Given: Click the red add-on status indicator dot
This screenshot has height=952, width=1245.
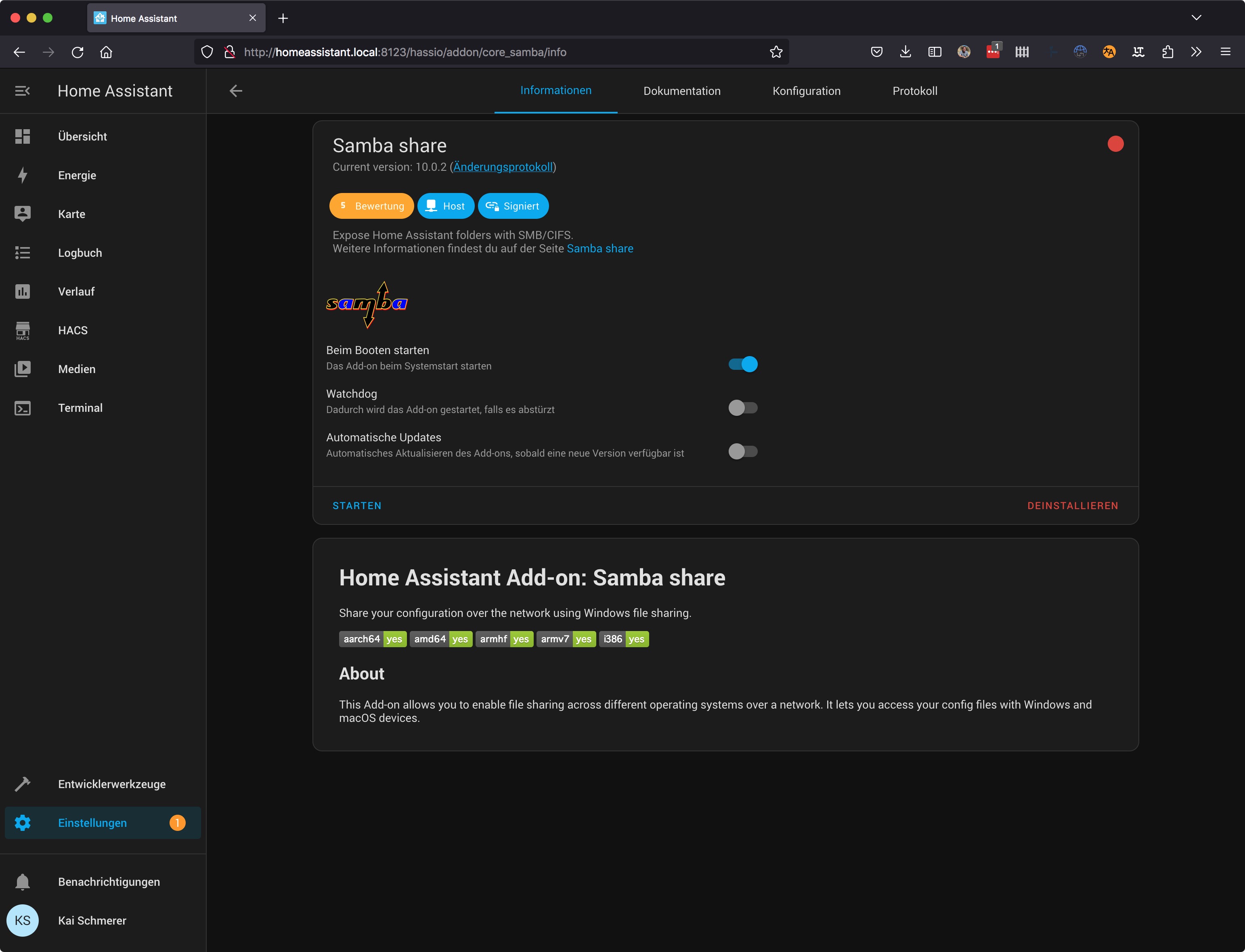Looking at the screenshot, I should pos(1115,144).
